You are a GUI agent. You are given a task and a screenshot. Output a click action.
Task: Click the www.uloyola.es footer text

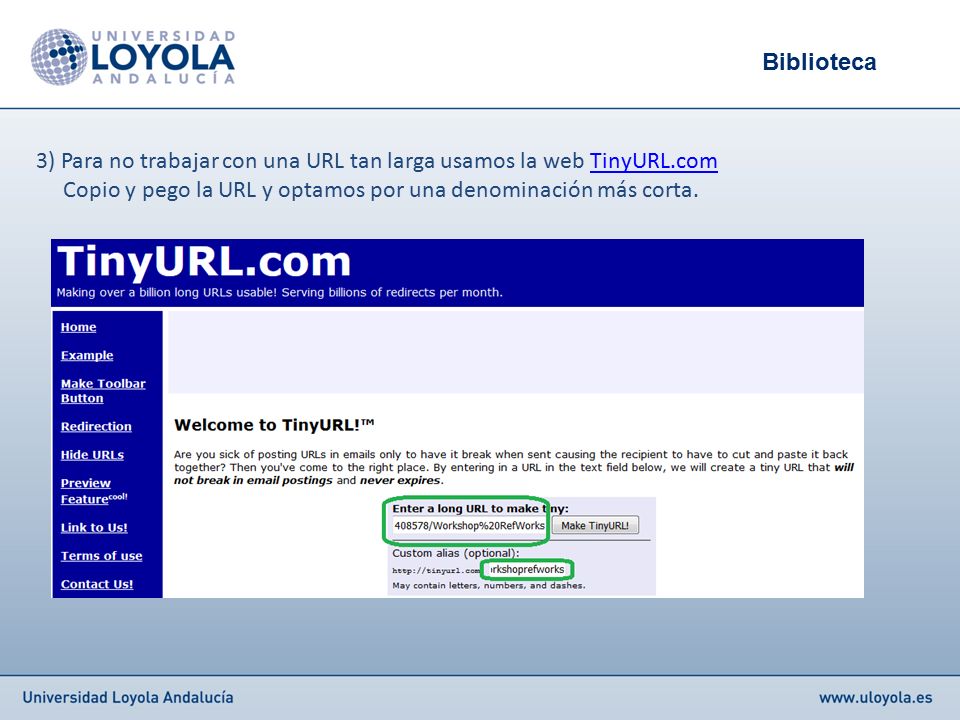876,697
